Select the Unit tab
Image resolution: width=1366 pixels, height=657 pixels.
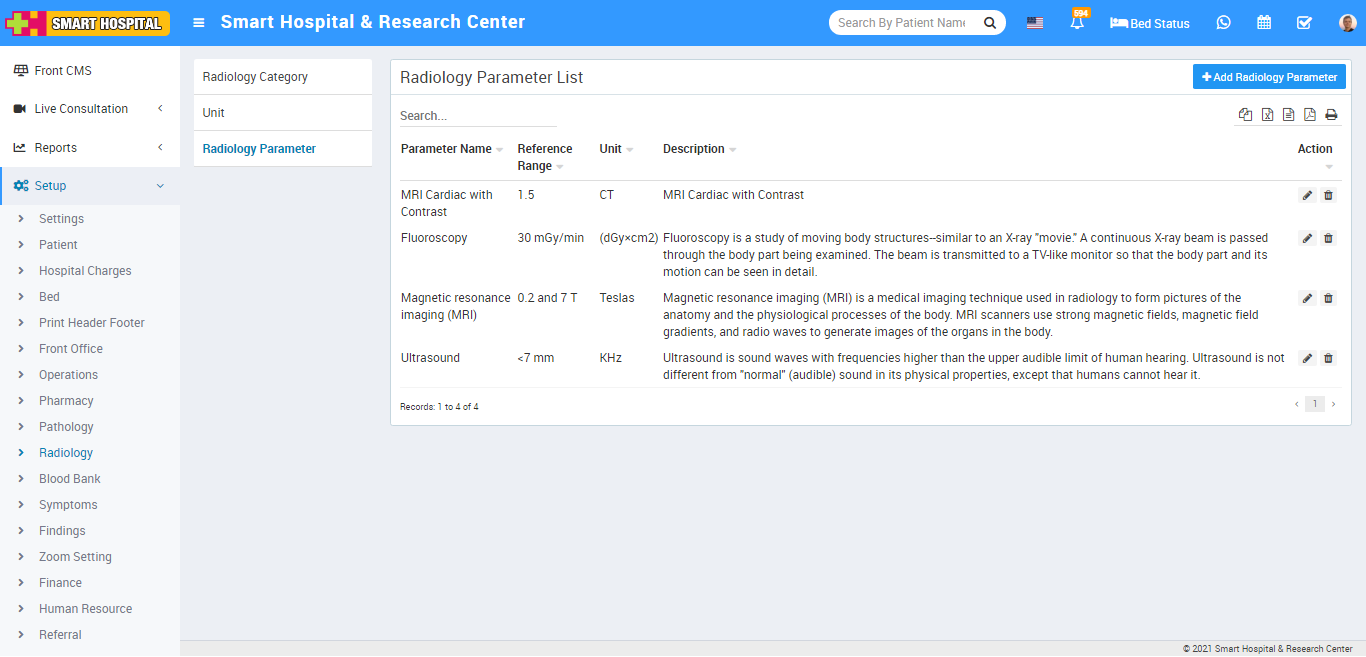(214, 113)
